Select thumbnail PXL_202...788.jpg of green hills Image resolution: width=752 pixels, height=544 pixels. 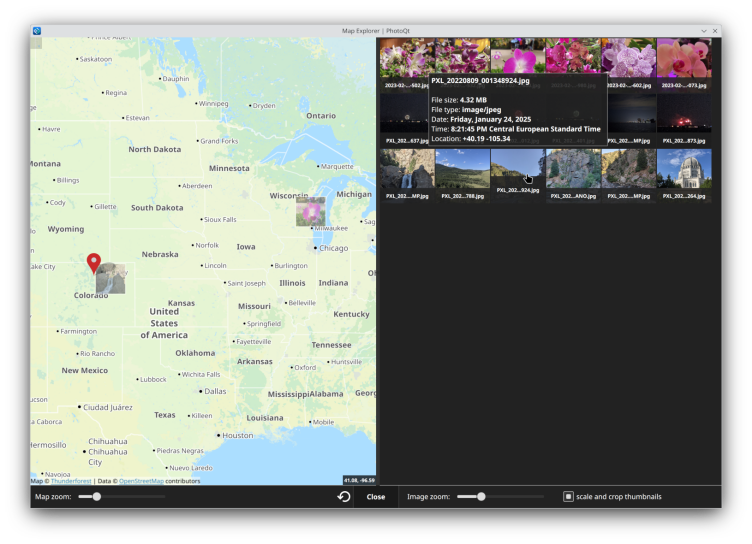tap(462, 169)
